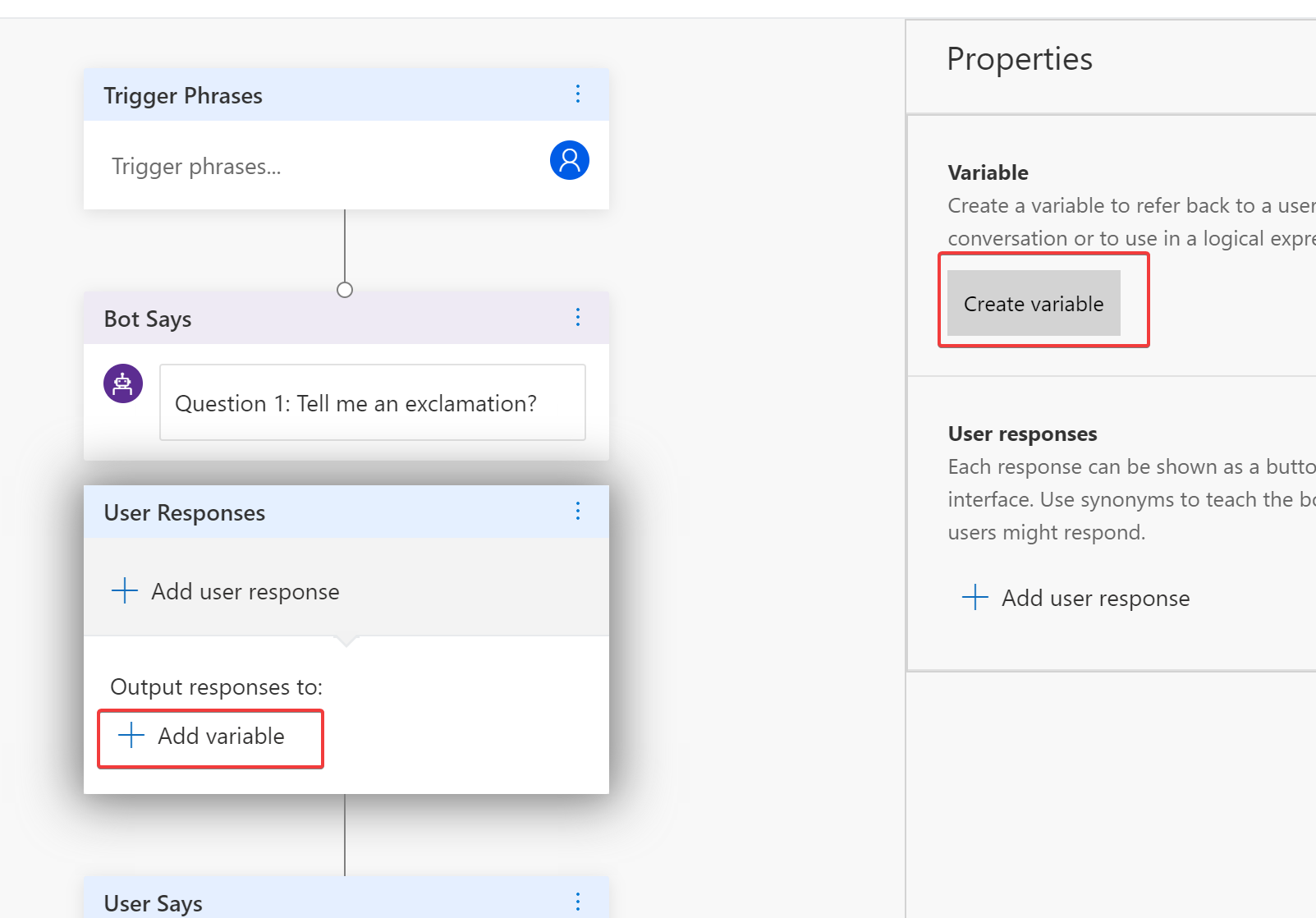Open the User Says options menu

(578, 901)
